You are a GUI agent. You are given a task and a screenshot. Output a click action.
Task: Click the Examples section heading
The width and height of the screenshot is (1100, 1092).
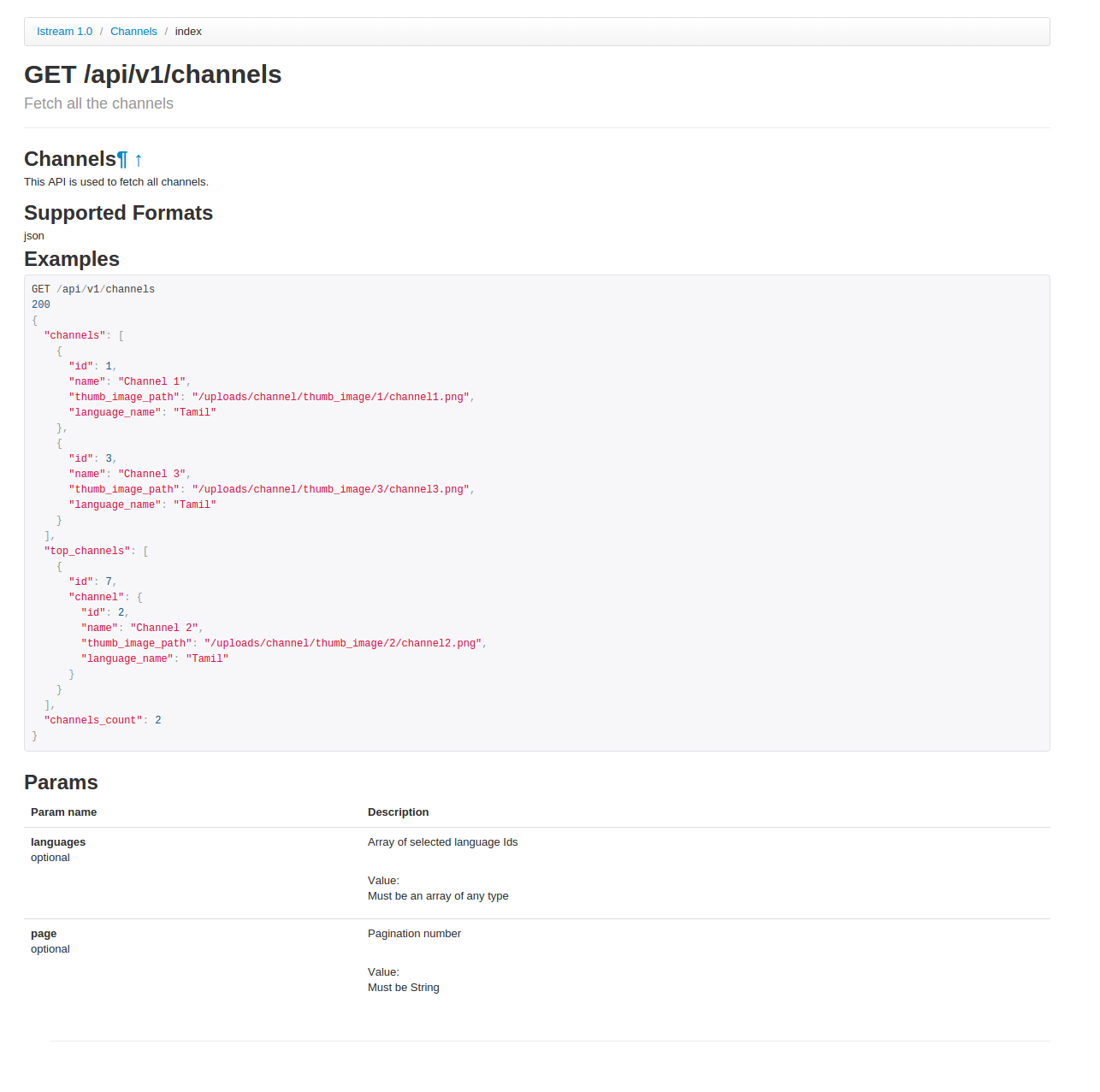pyautogui.click(x=72, y=258)
